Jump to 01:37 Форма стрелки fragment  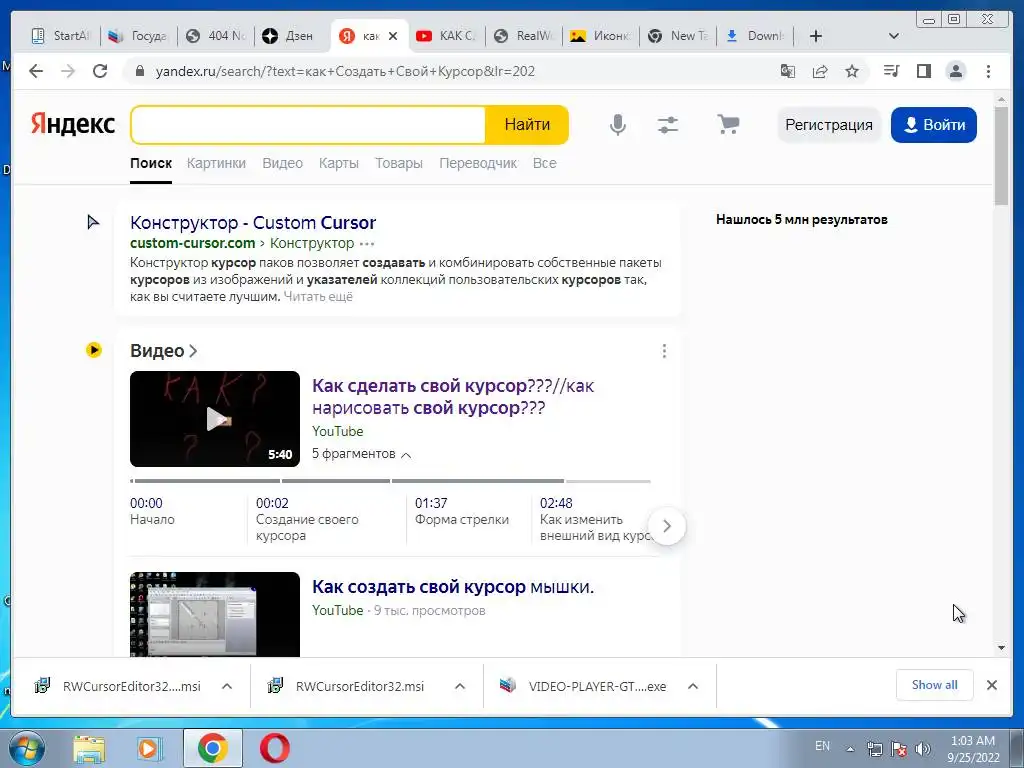click(x=462, y=511)
